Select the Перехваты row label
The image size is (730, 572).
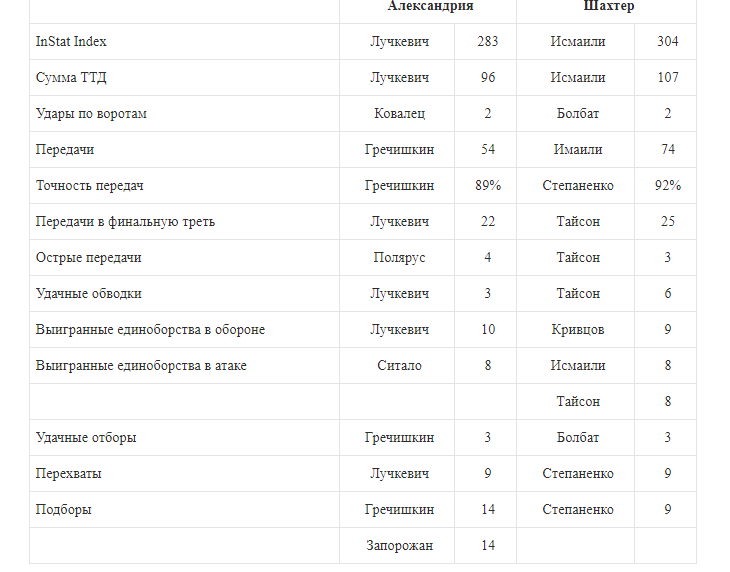point(69,474)
